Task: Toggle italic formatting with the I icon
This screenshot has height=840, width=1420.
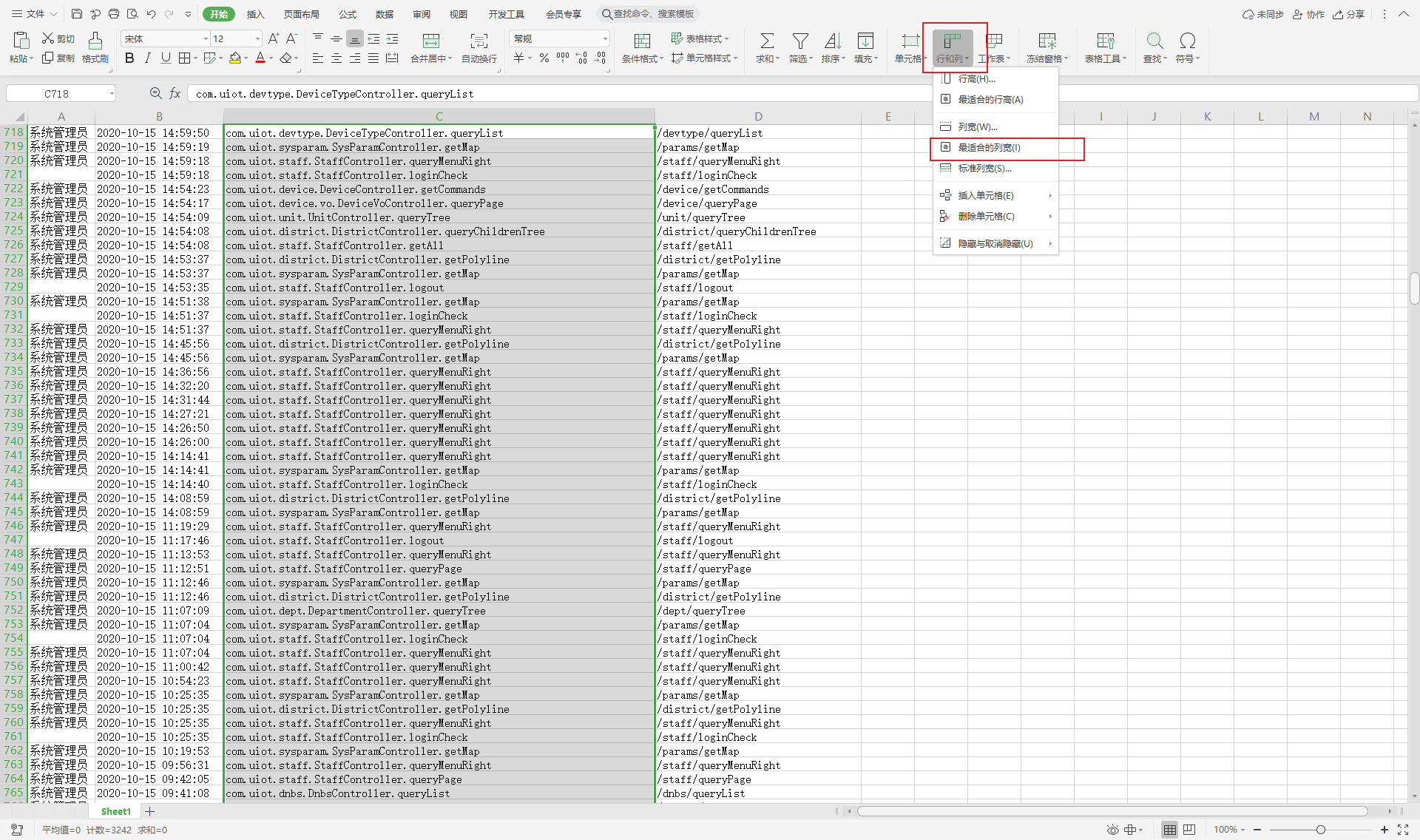Action: tap(147, 58)
